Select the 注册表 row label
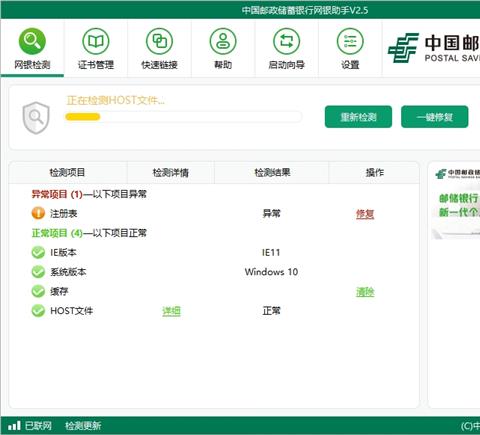Viewport: 480px width, 435px height. pyautogui.click(x=64, y=213)
